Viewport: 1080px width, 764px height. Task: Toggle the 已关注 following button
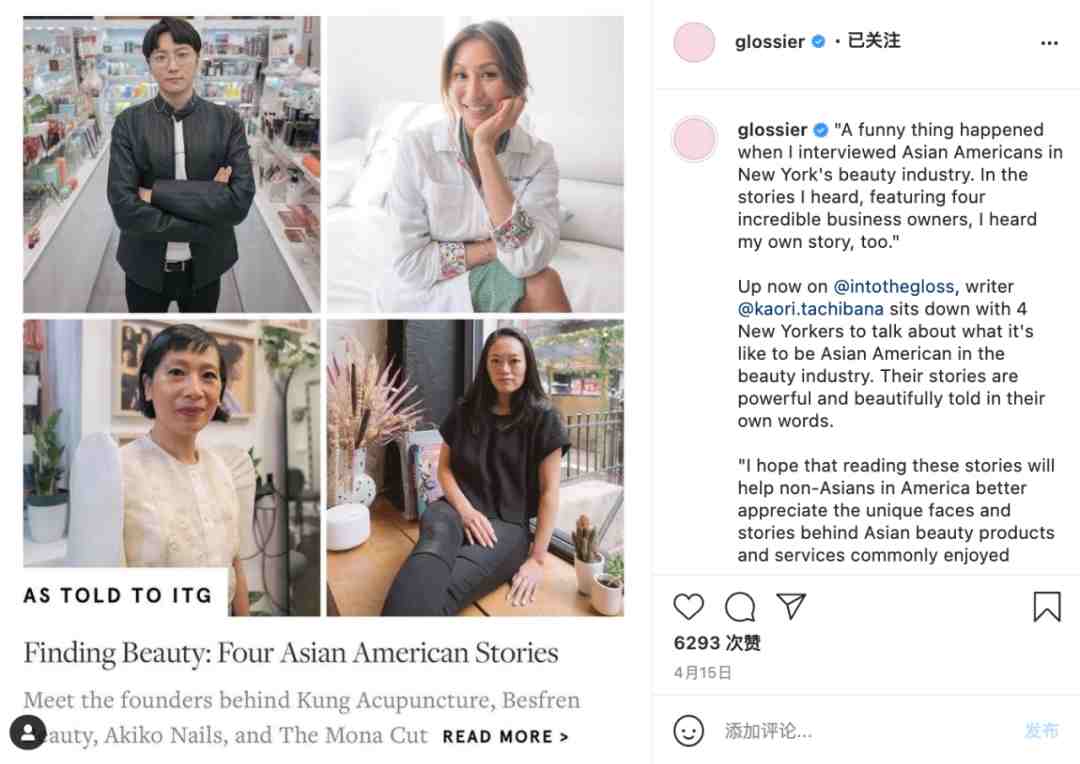click(873, 41)
